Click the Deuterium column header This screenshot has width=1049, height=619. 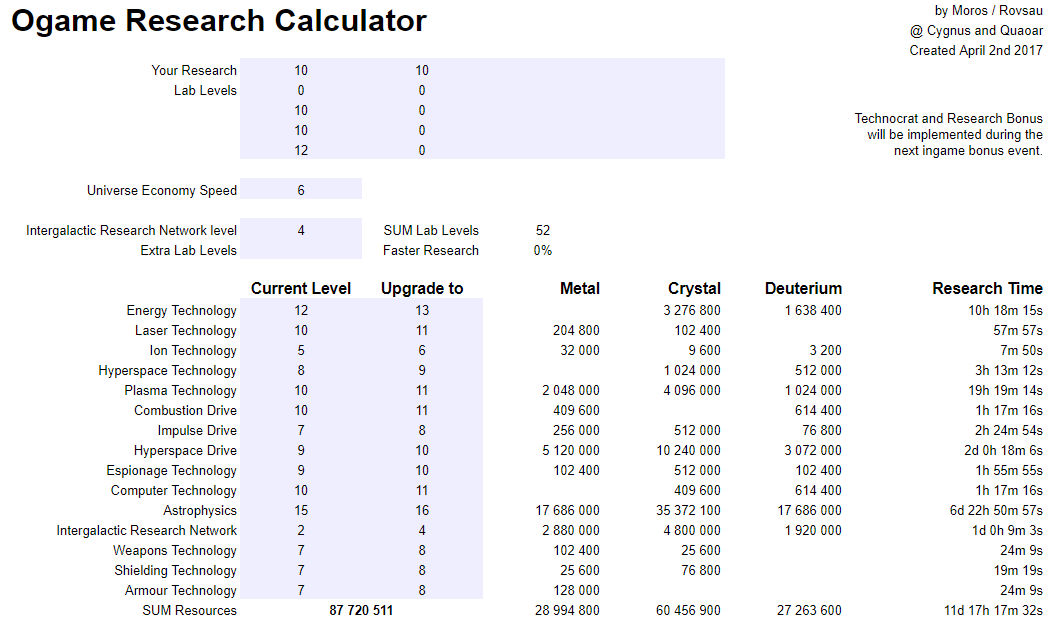(803, 288)
